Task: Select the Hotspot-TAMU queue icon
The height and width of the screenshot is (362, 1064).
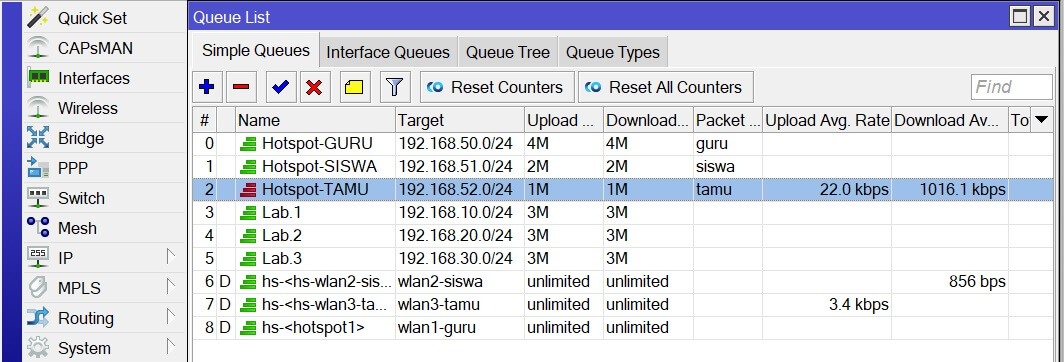Action: [249, 189]
